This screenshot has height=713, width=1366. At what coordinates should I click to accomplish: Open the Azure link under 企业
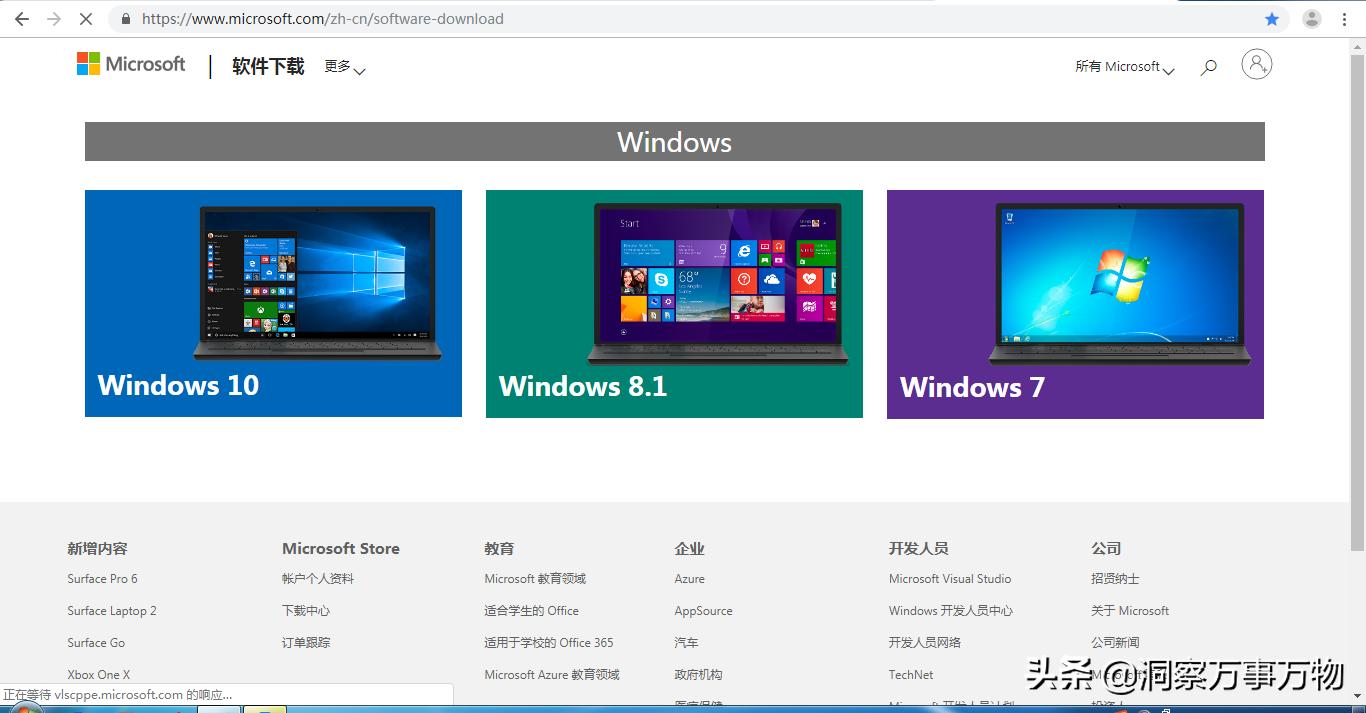tap(688, 578)
